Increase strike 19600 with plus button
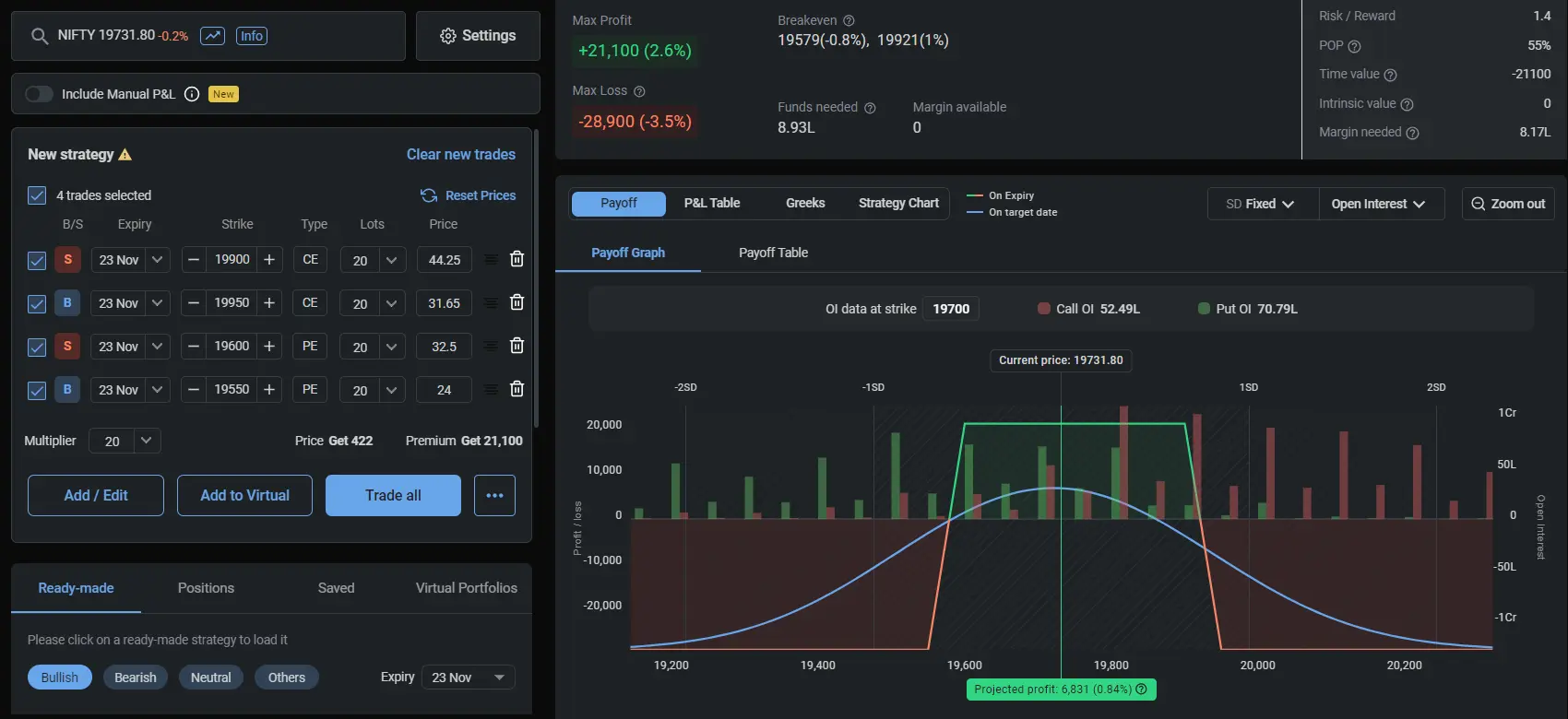1568x719 pixels. pyautogui.click(x=269, y=347)
